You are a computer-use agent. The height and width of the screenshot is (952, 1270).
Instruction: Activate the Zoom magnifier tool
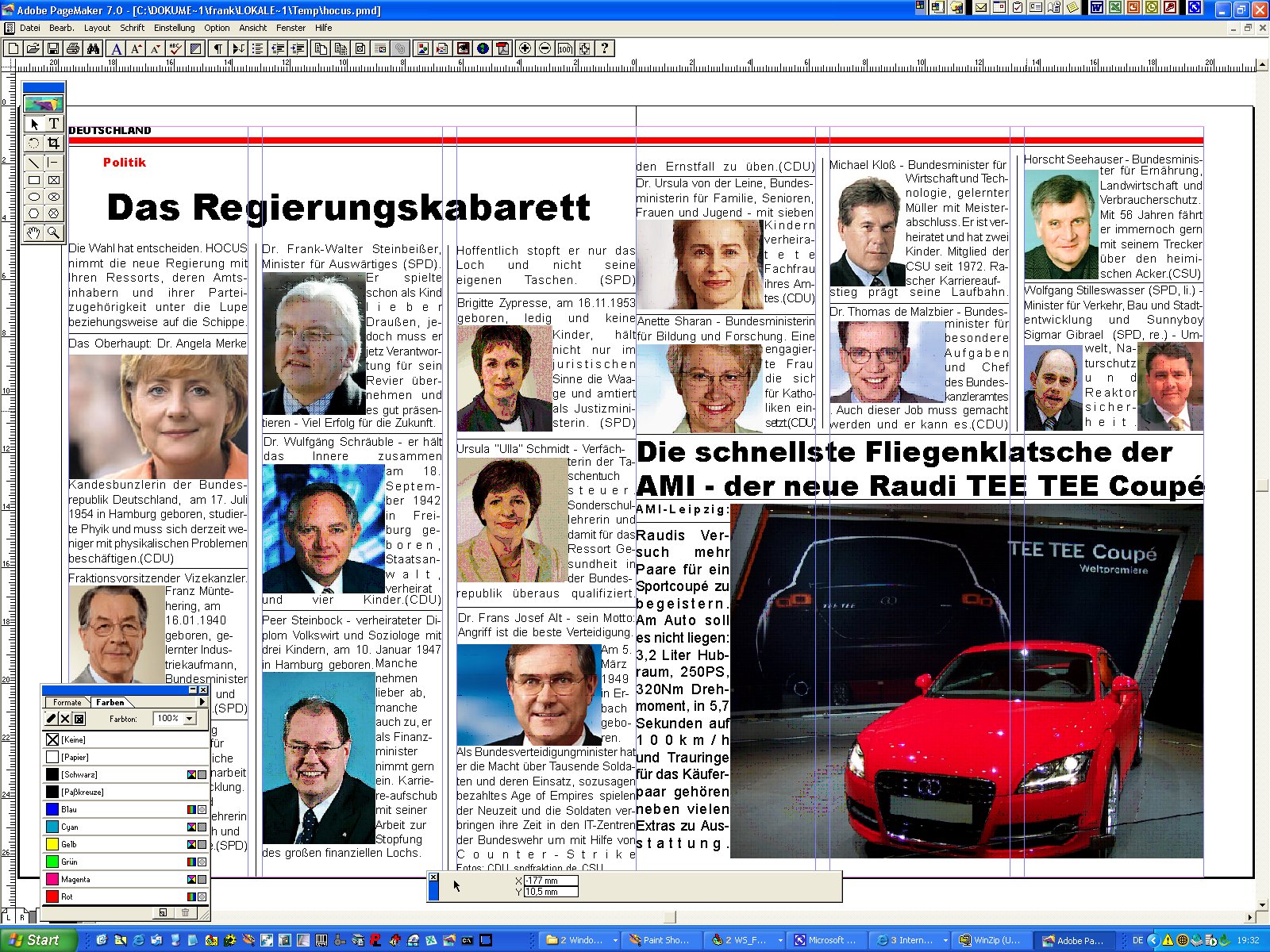(53, 232)
